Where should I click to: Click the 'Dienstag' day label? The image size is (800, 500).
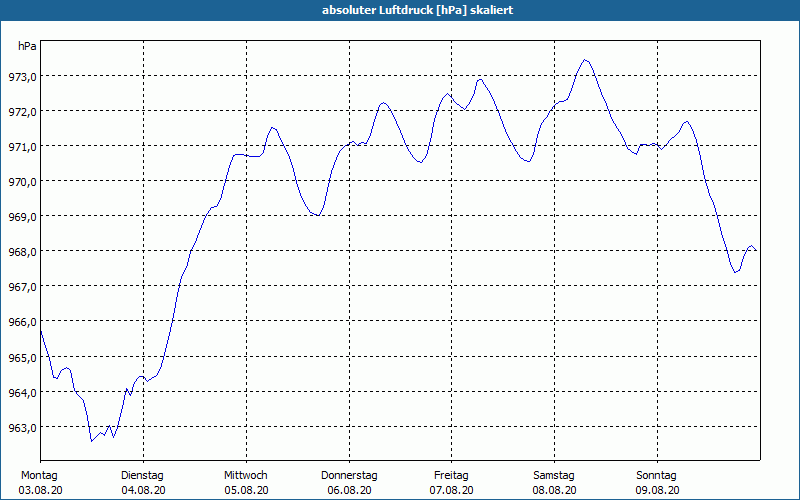pos(142,476)
